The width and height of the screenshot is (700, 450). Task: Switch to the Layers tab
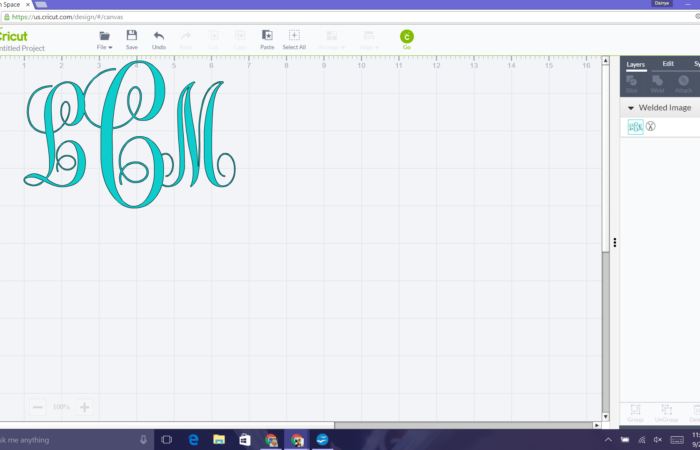[636, 65]
